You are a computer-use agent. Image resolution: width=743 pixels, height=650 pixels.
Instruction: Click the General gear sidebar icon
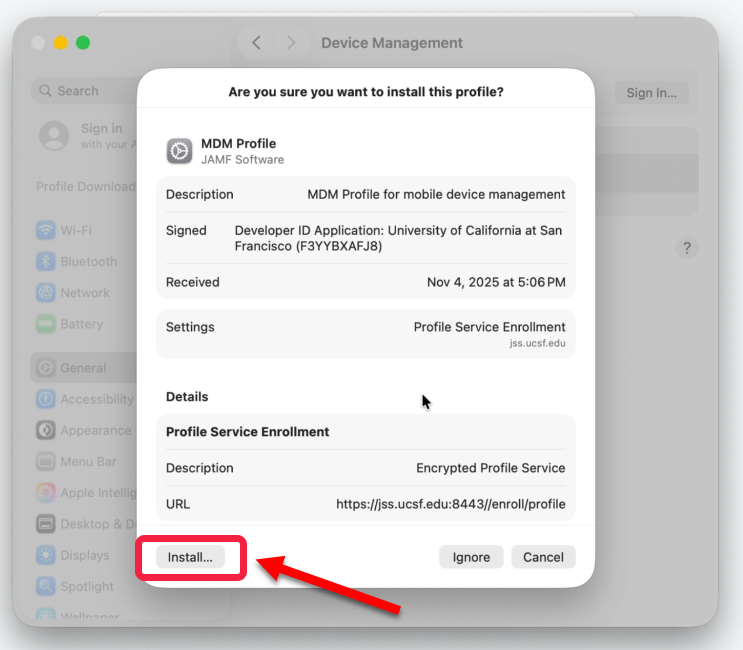pyautogui.click(x=46, y=368)
